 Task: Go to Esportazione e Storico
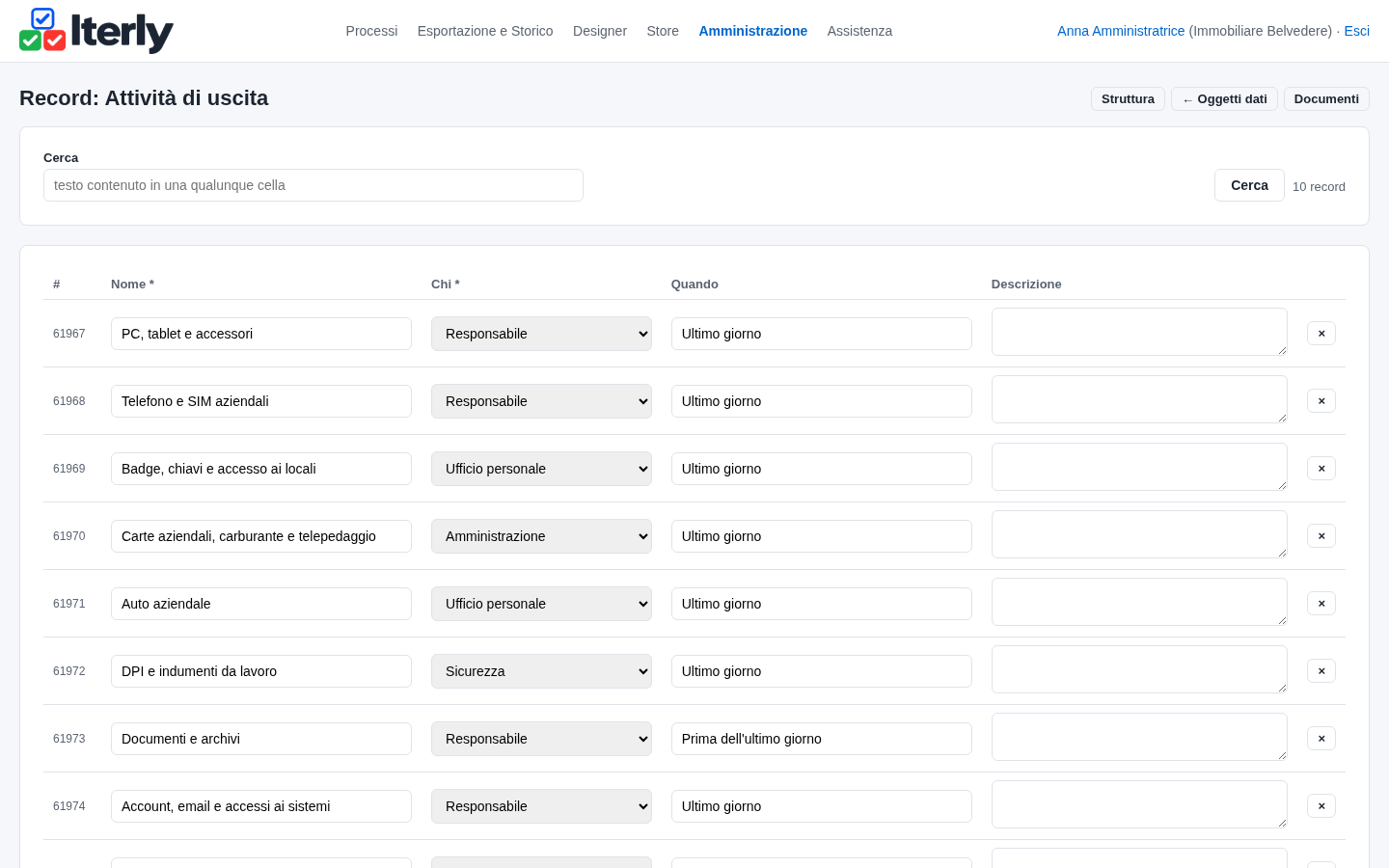tap(485, 31)
